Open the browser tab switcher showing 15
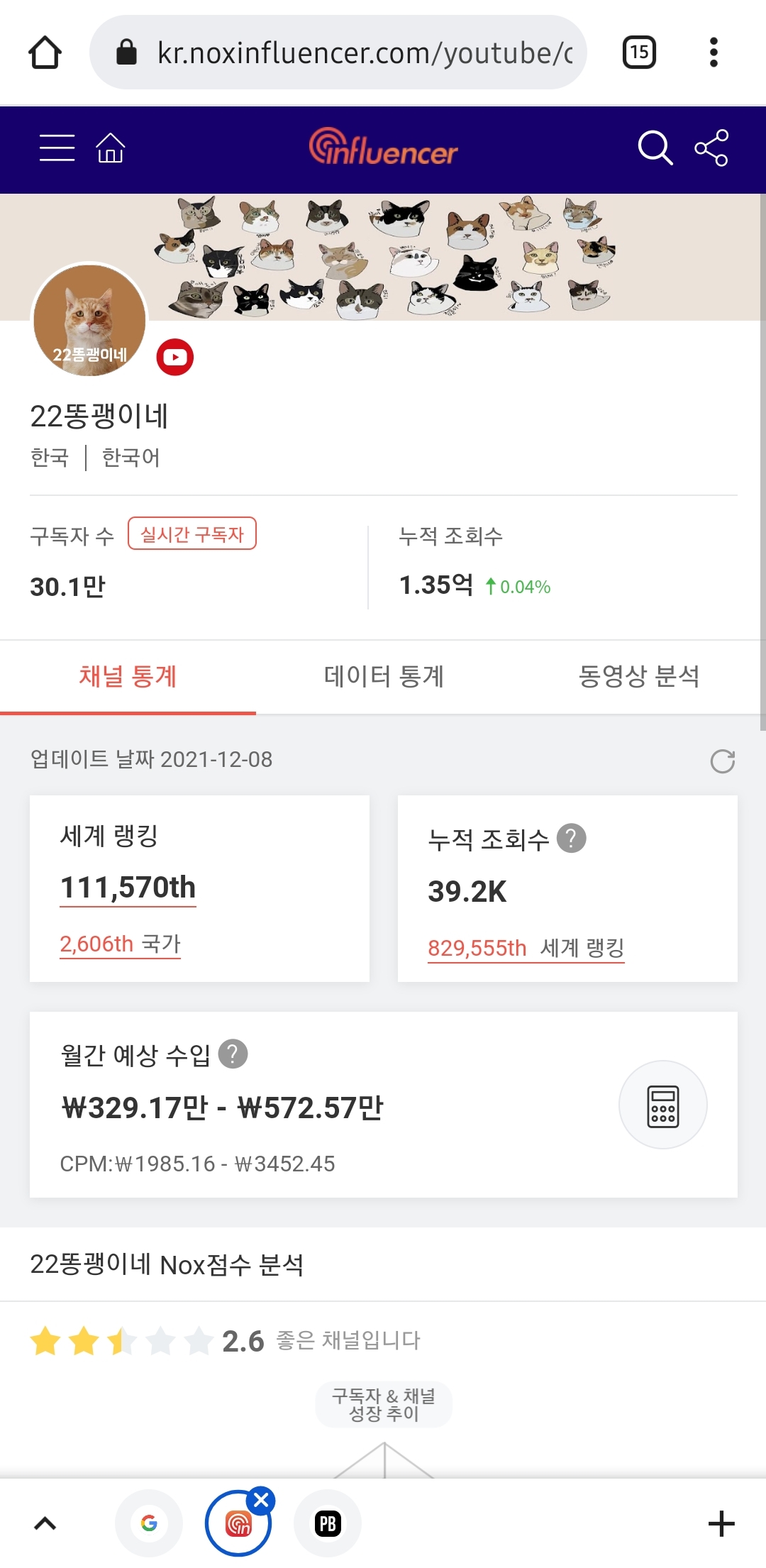 (x=639, y=53)
